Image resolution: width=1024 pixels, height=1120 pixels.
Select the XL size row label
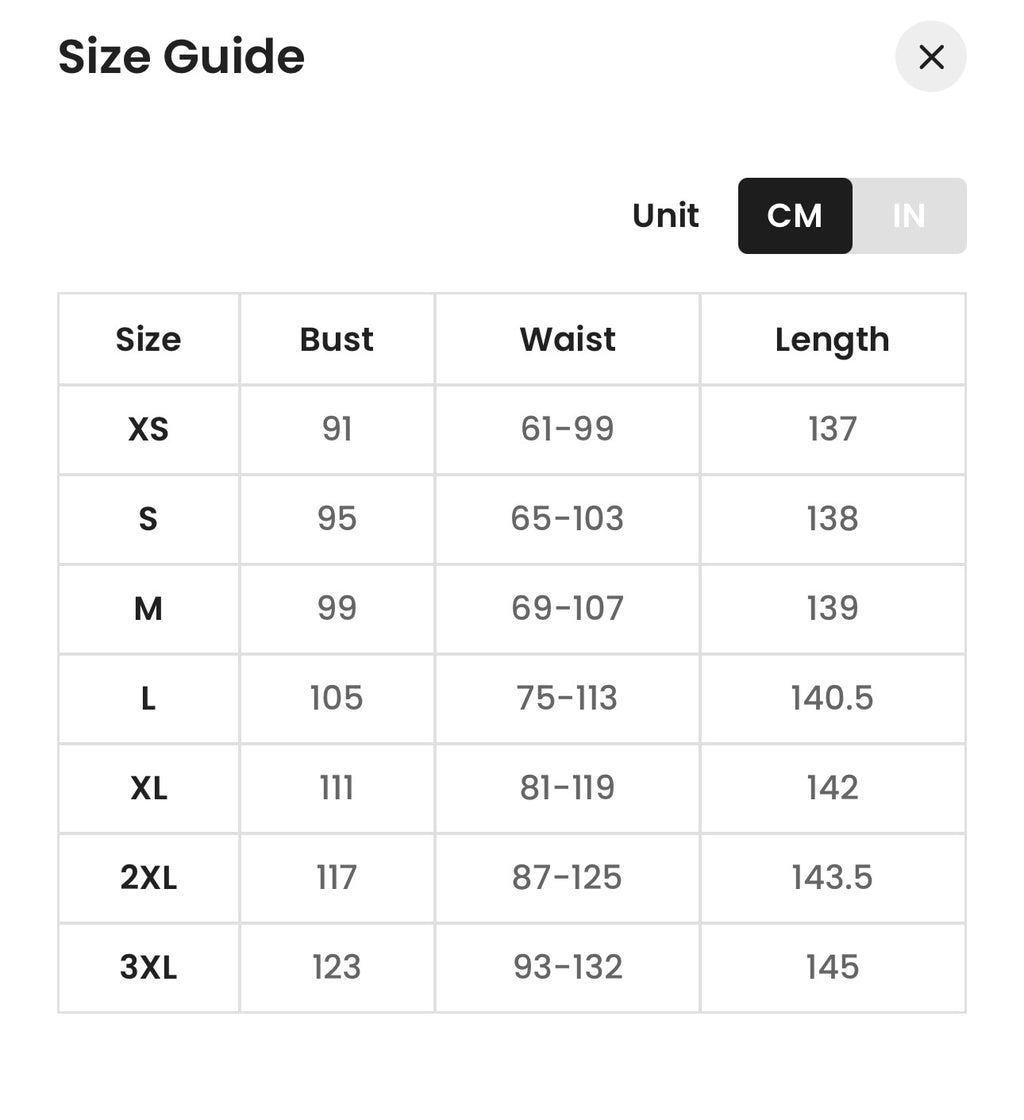[149, 788]
